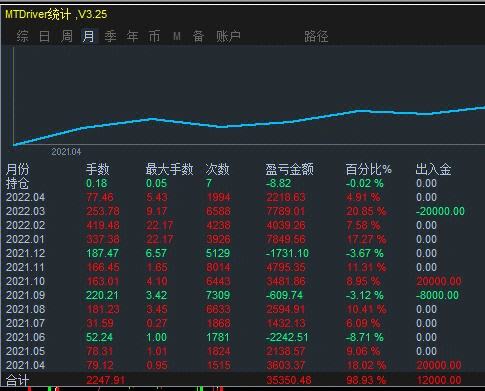The height and width of the screenshot is (391, 485).
Task: Open the 年 yearly statistics tab
Action: point(133,36)
